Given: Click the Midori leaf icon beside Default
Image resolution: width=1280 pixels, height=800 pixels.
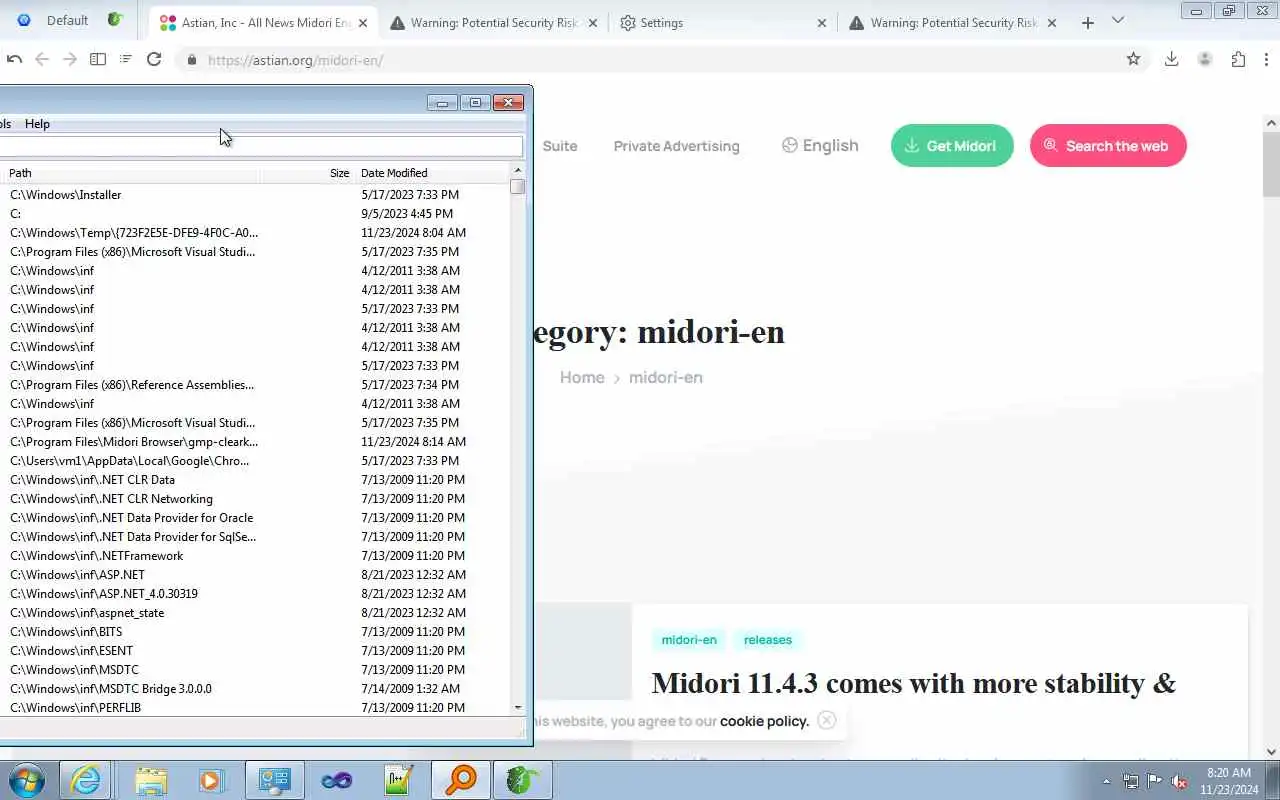Looking at the screenshot, I should pos(115,20).
